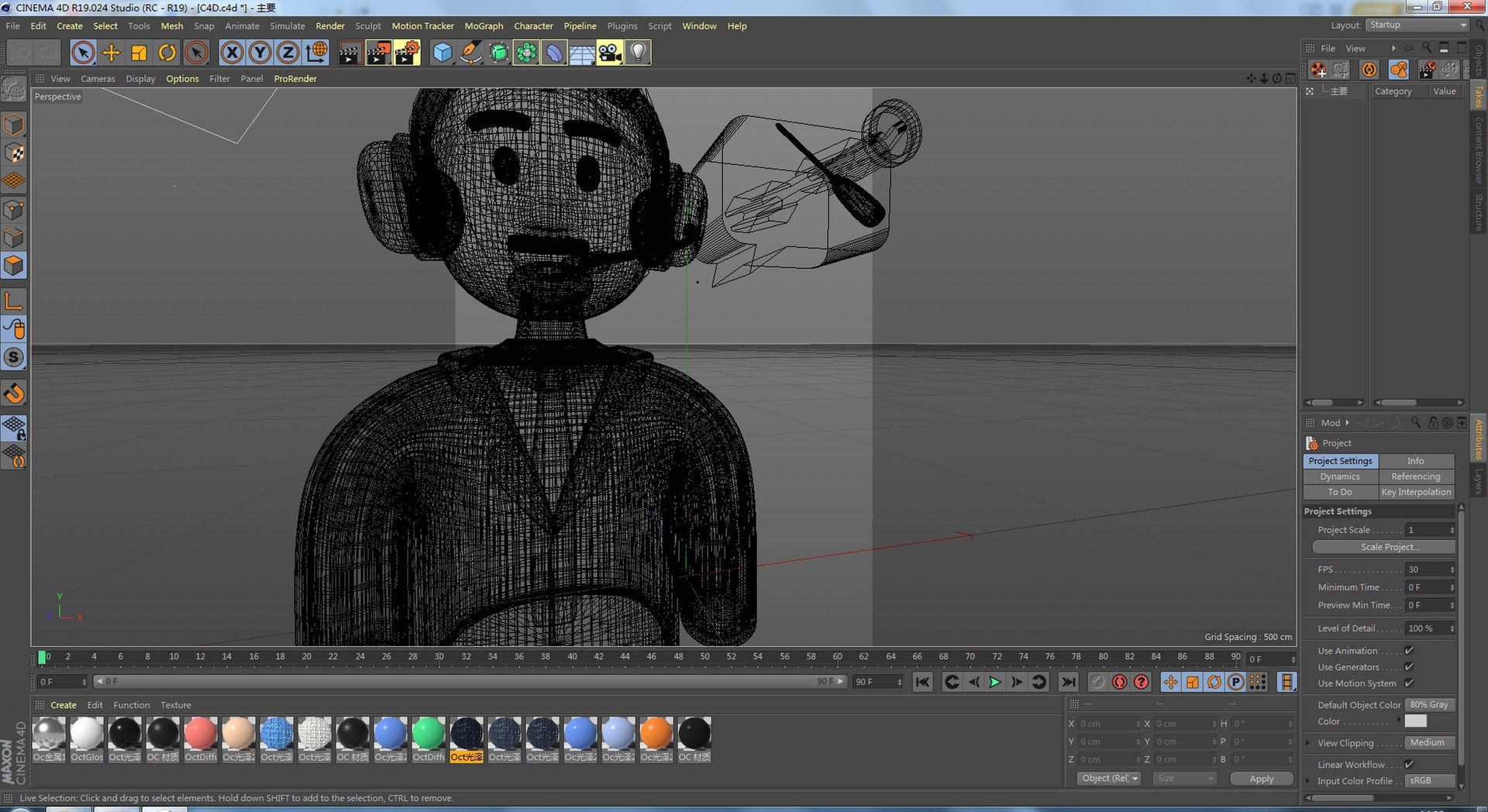The width and height of the screenshot is (1488, 812).
Task: Add a subdivision surface generator
Action: click(x=498, y=53)
